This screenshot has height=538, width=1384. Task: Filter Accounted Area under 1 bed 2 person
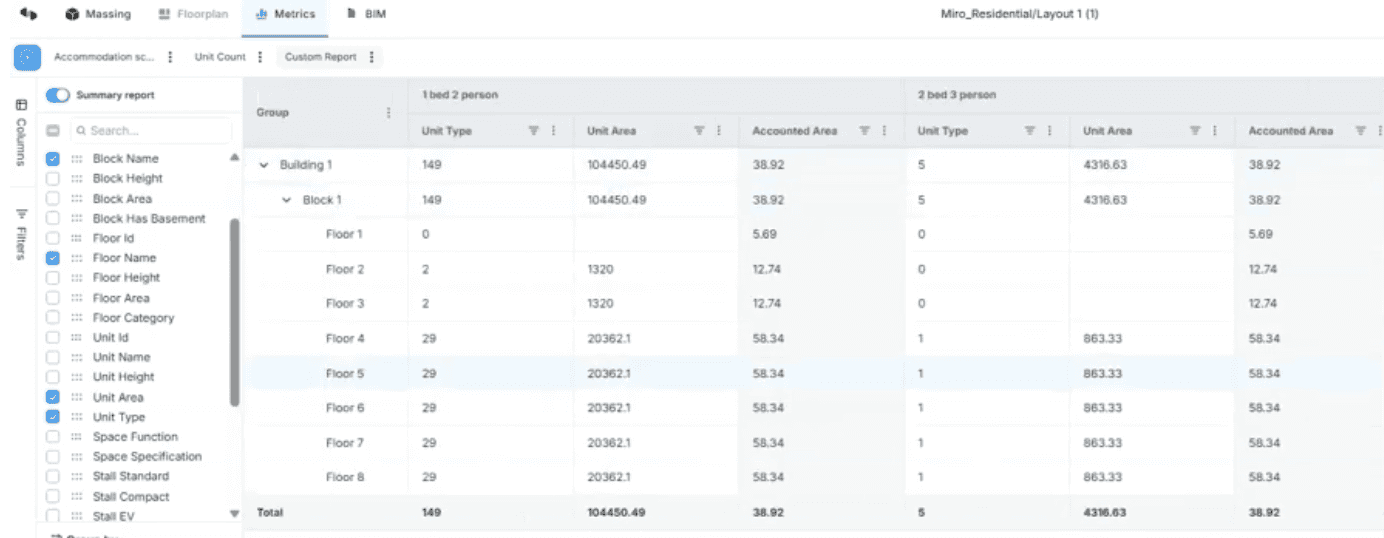click(x=864, y=131)
